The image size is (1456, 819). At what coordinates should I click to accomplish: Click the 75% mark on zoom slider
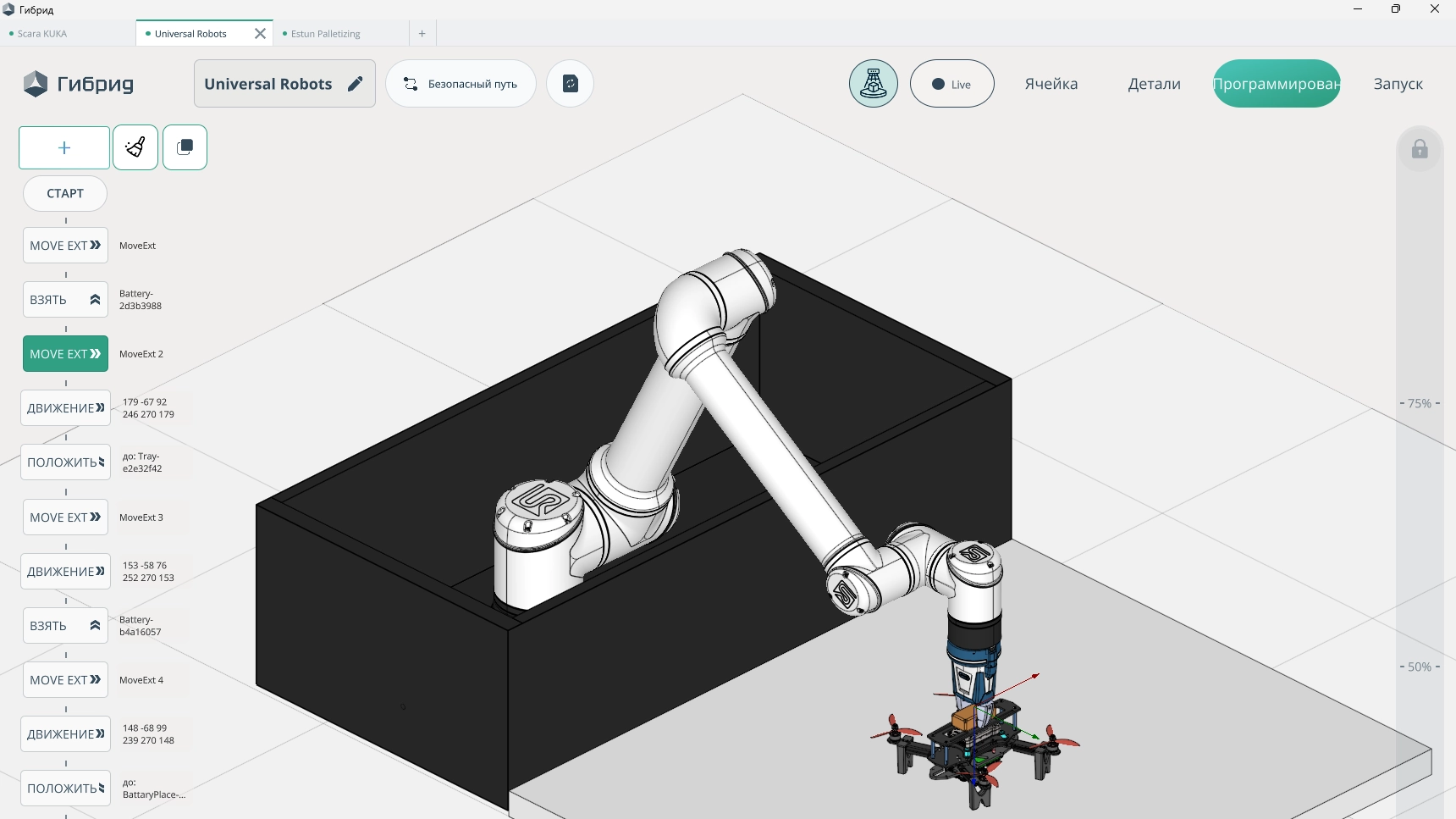point(1420,404)
